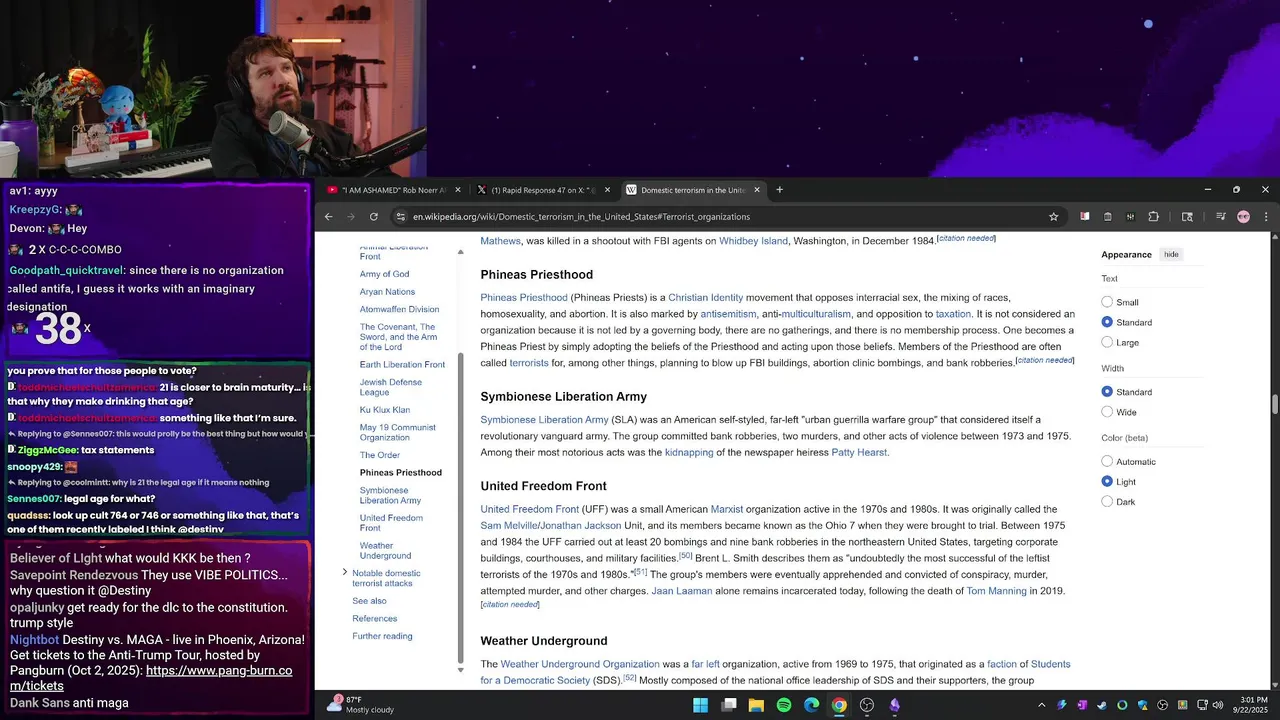Close the Rapid Response 47 X tab
1280x720 pixels.
(x=607, y=190)
